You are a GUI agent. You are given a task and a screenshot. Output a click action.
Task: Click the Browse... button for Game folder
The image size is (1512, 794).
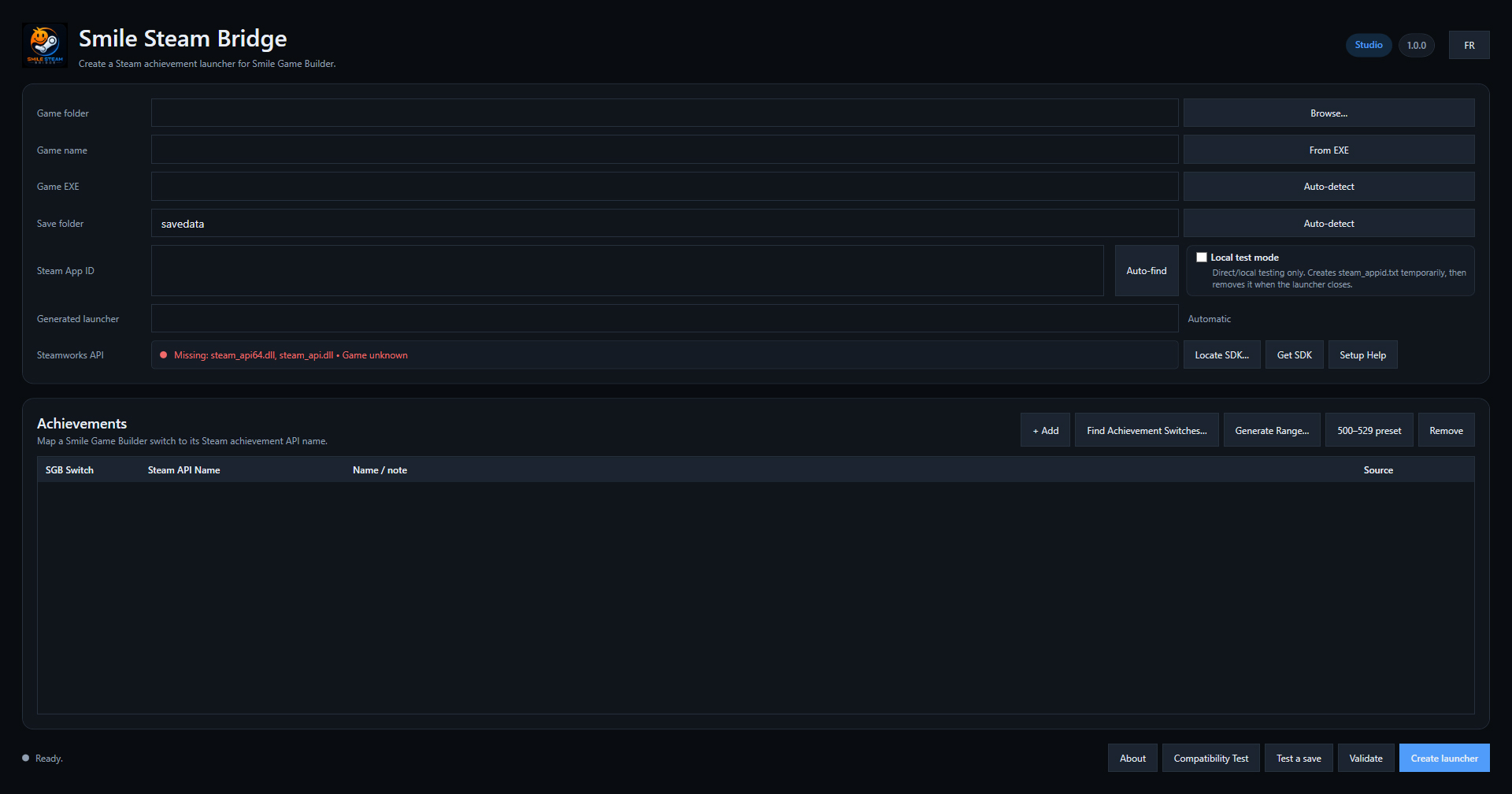[x=1329, y=113]
